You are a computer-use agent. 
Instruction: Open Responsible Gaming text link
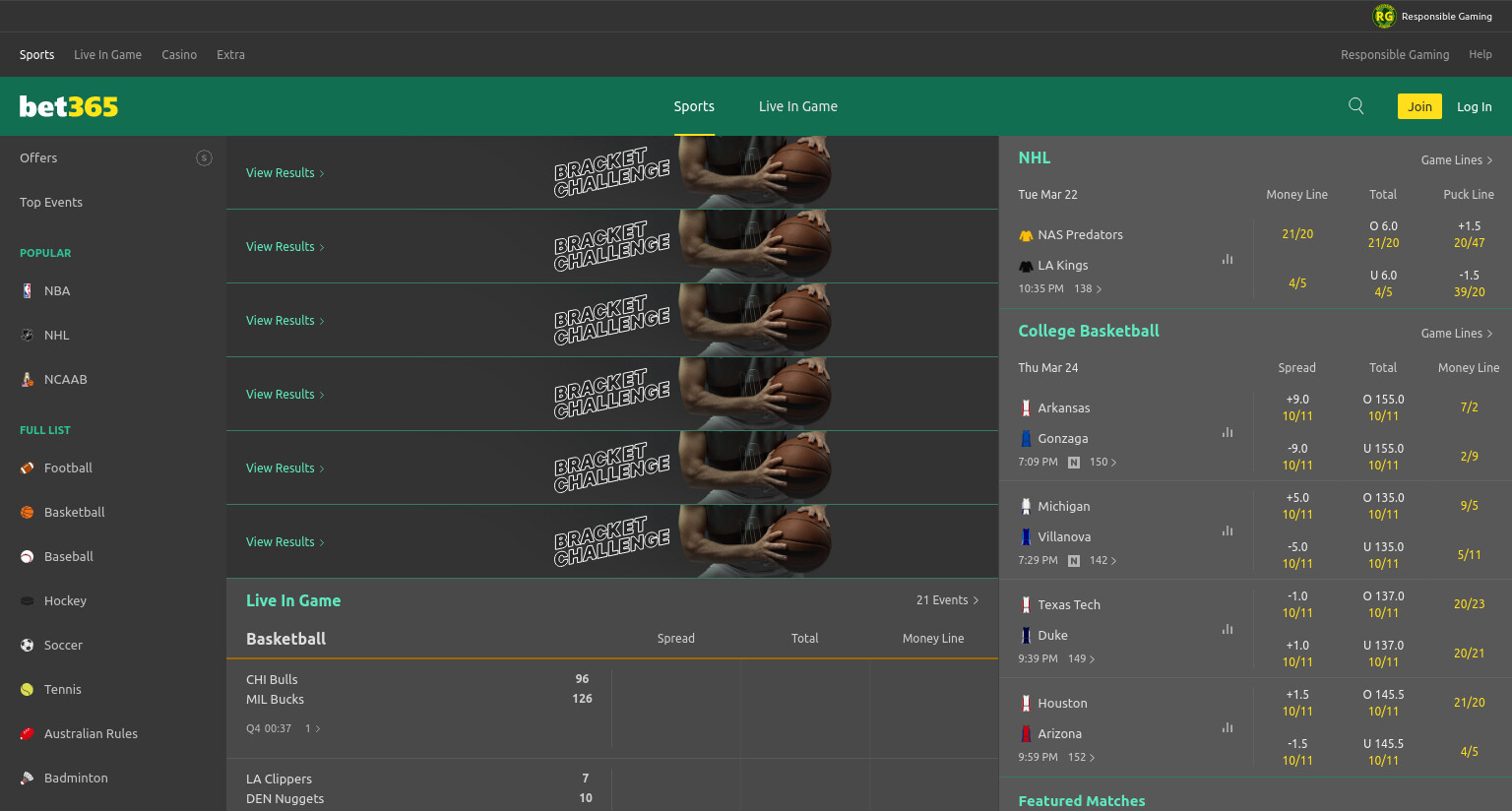point(1395,54)
